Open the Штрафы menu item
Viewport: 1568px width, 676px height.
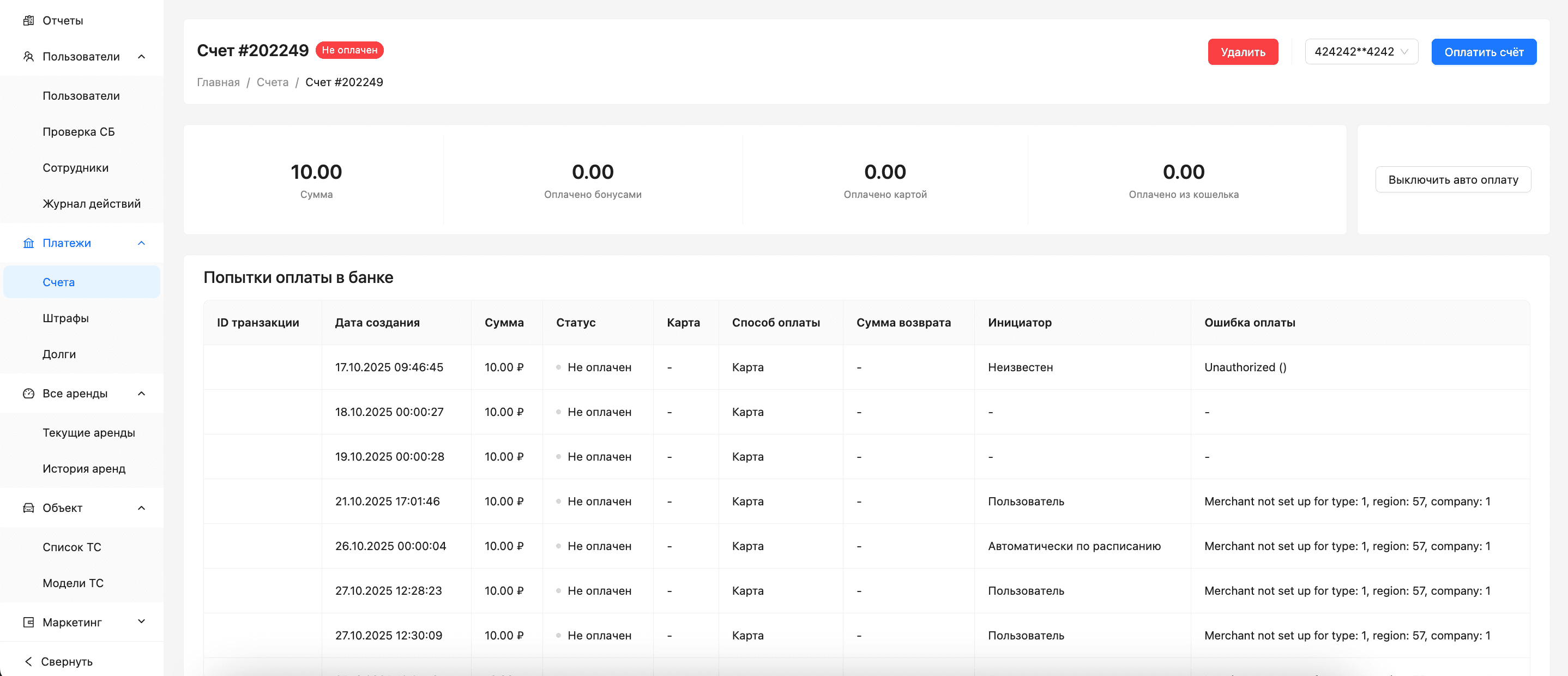[66, 318]
